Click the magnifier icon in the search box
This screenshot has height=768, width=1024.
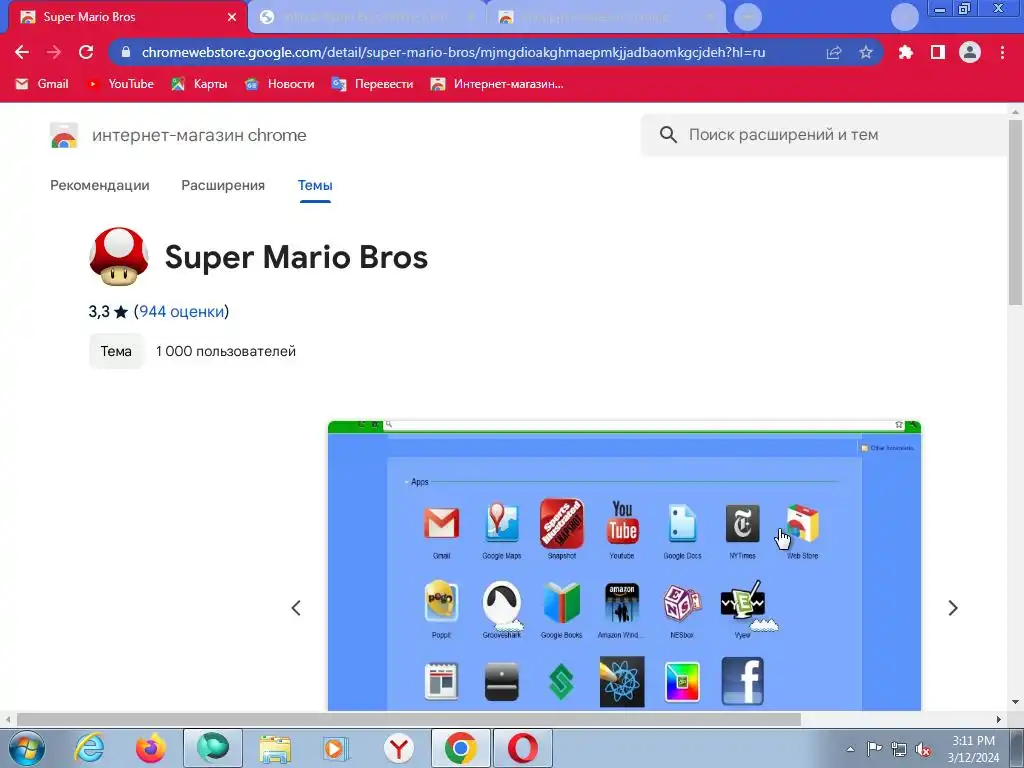click(x=668, y=135)
